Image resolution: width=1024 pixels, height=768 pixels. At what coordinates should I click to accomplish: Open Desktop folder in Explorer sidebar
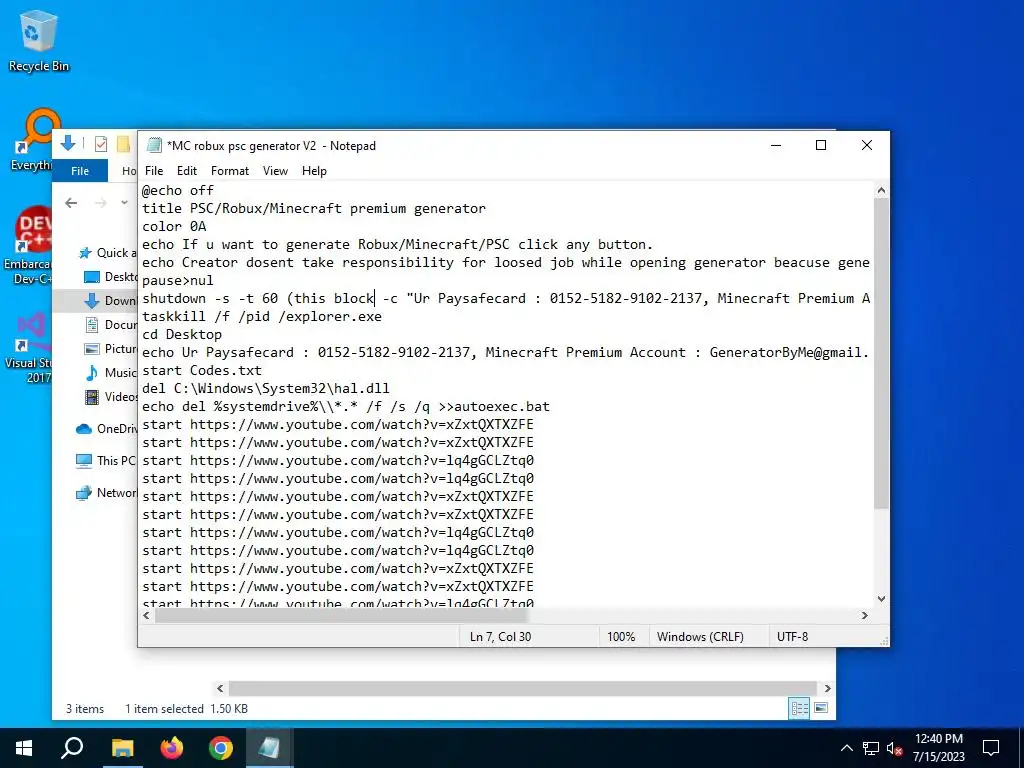pyautogui.click(x=111, y=277)
